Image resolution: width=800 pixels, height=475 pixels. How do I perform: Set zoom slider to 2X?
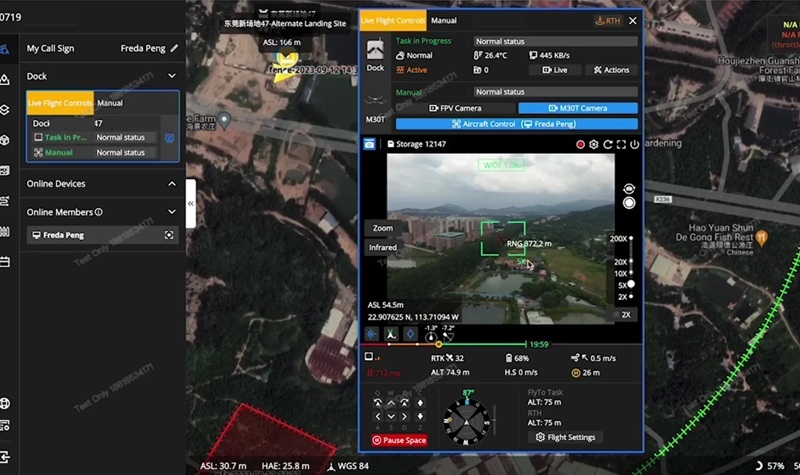(631, 296)
